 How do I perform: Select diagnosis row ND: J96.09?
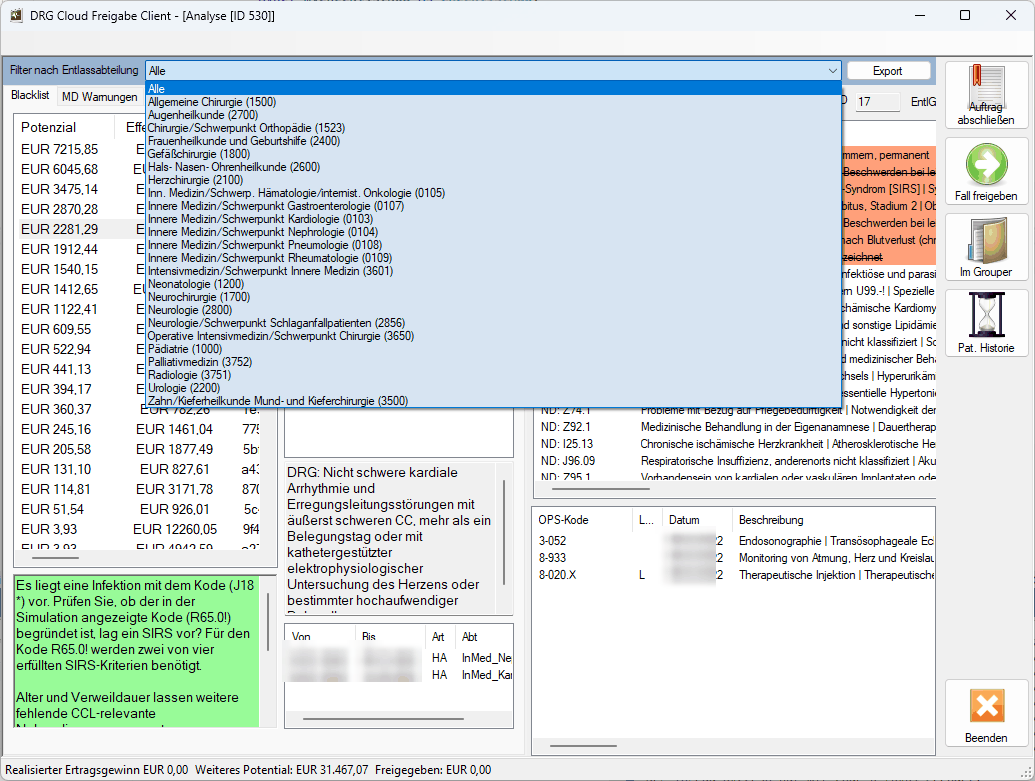[x=736, y=461]
